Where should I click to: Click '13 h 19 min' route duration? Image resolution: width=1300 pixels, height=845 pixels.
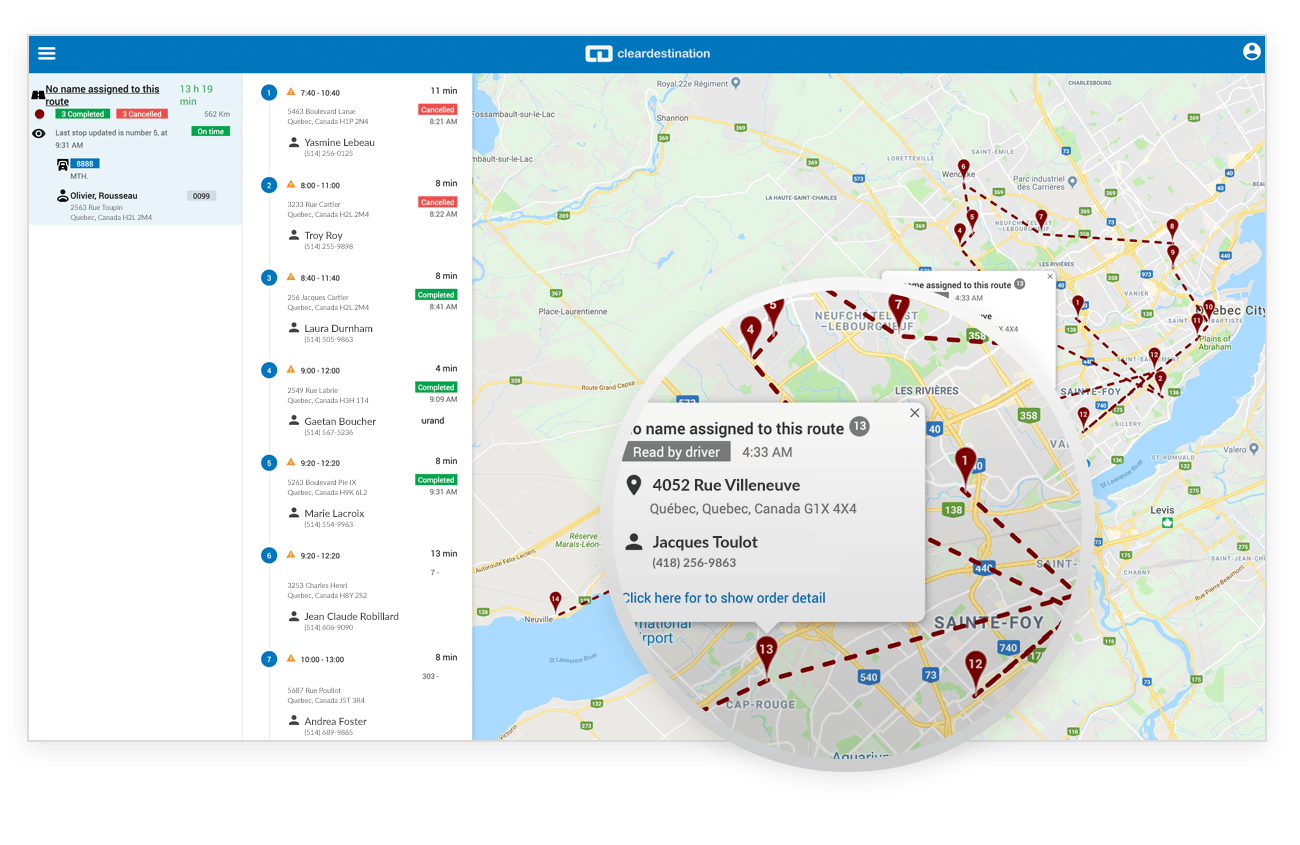coord(196,95)
